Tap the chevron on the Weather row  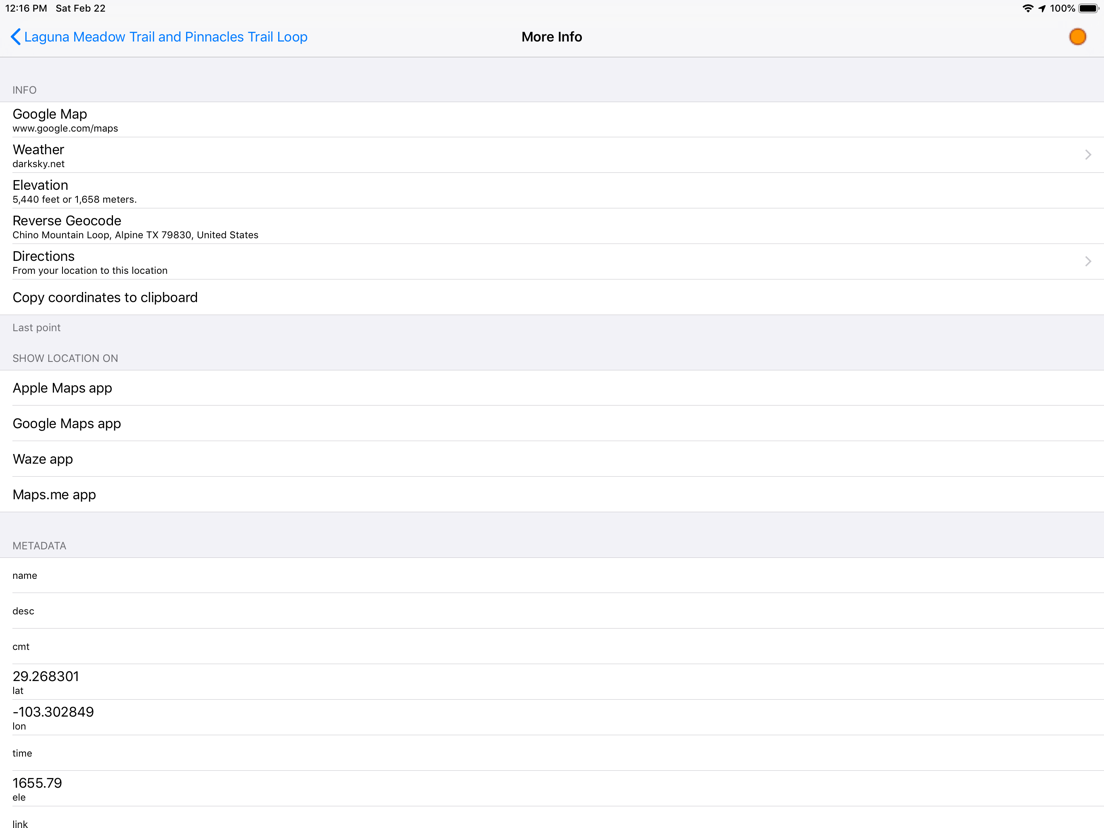click(x=1088, y=155)
